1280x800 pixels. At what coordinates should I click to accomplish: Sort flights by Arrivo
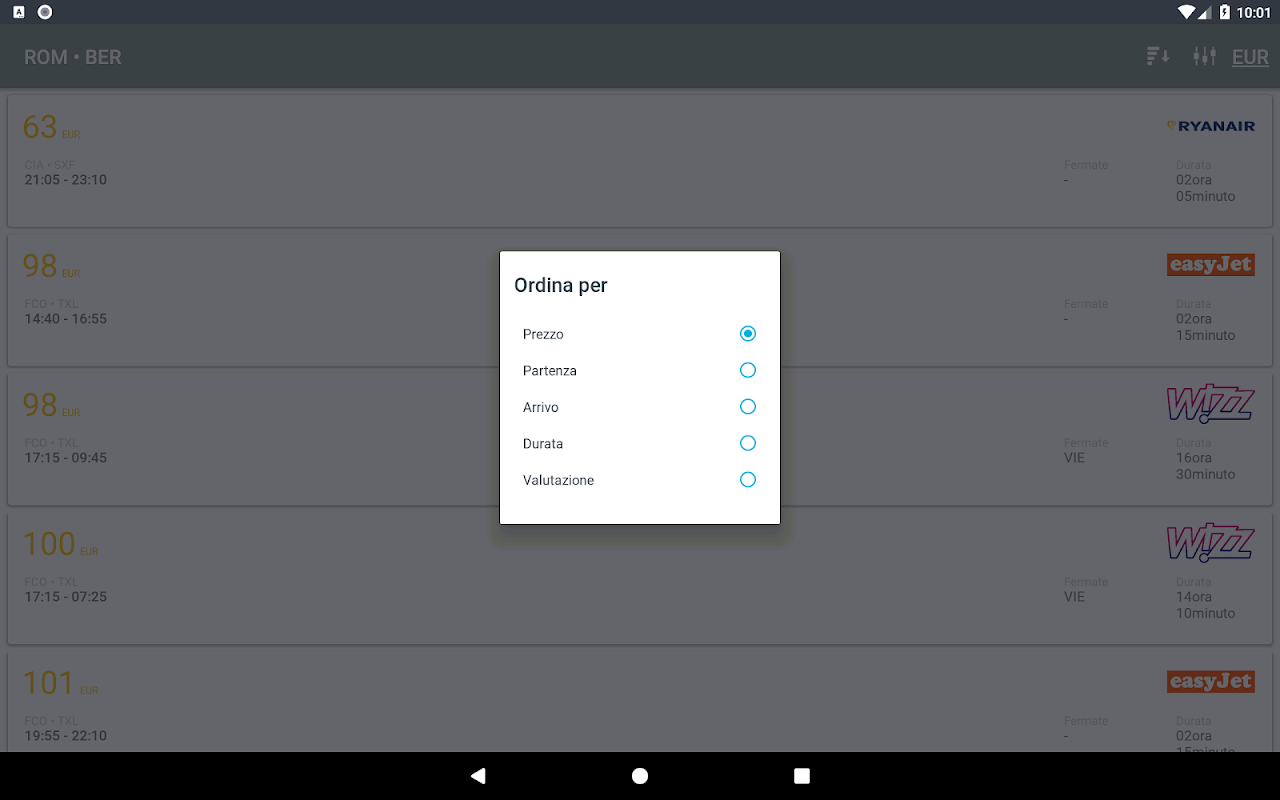(640, 407)
